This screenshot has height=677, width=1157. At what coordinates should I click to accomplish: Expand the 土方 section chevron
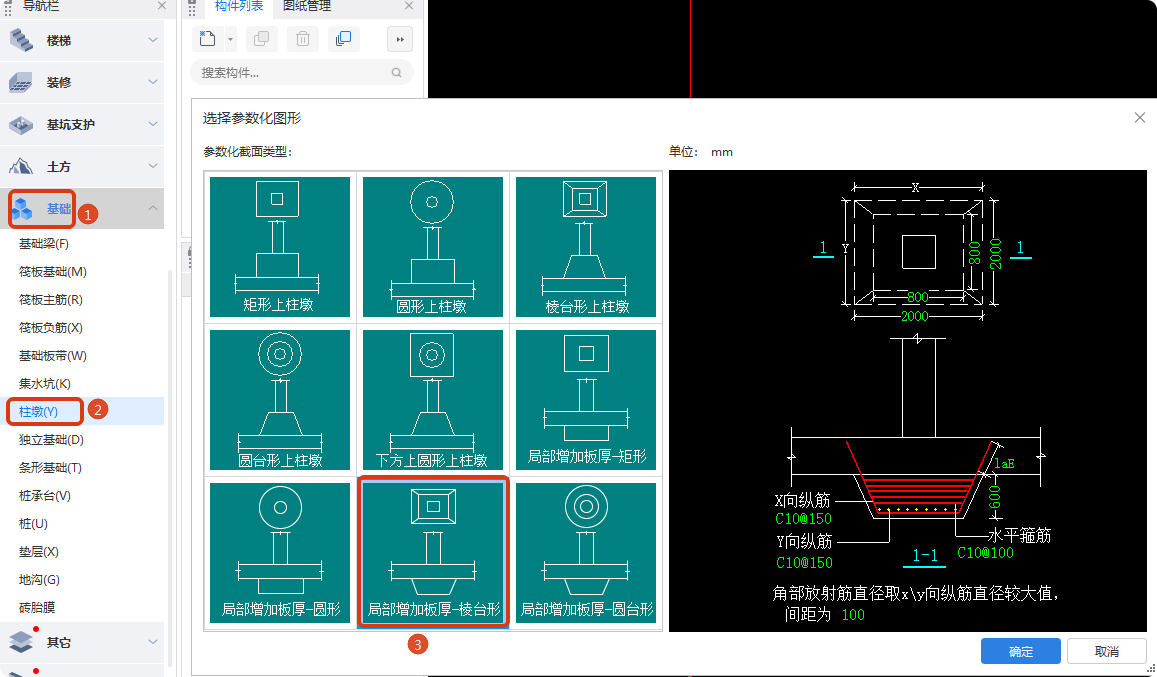pos(153,166)
